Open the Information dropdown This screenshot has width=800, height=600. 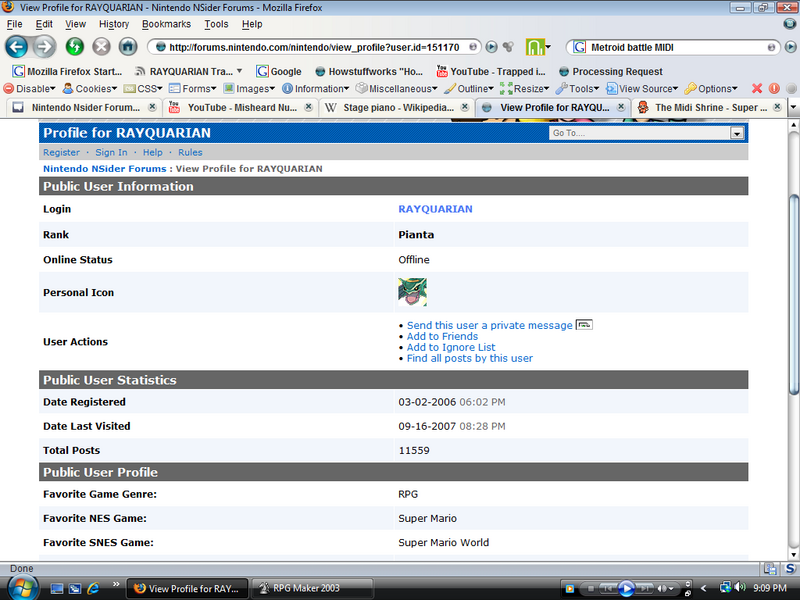tap(316, 88)
